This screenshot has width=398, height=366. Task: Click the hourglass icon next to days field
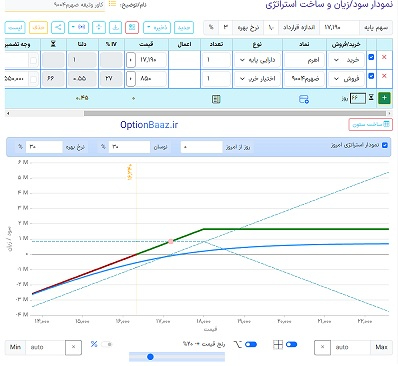tap(371, 98)
